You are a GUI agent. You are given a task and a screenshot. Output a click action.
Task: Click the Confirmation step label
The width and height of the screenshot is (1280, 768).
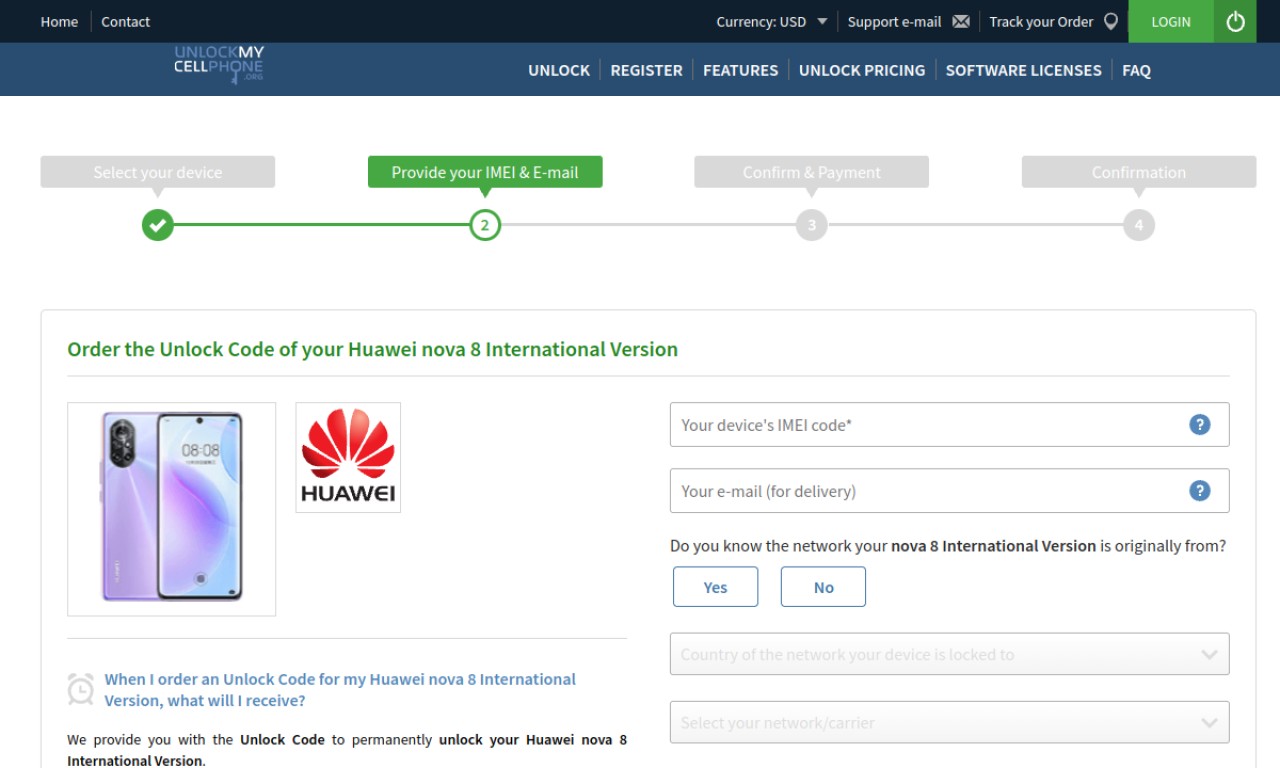point(1139,172)
